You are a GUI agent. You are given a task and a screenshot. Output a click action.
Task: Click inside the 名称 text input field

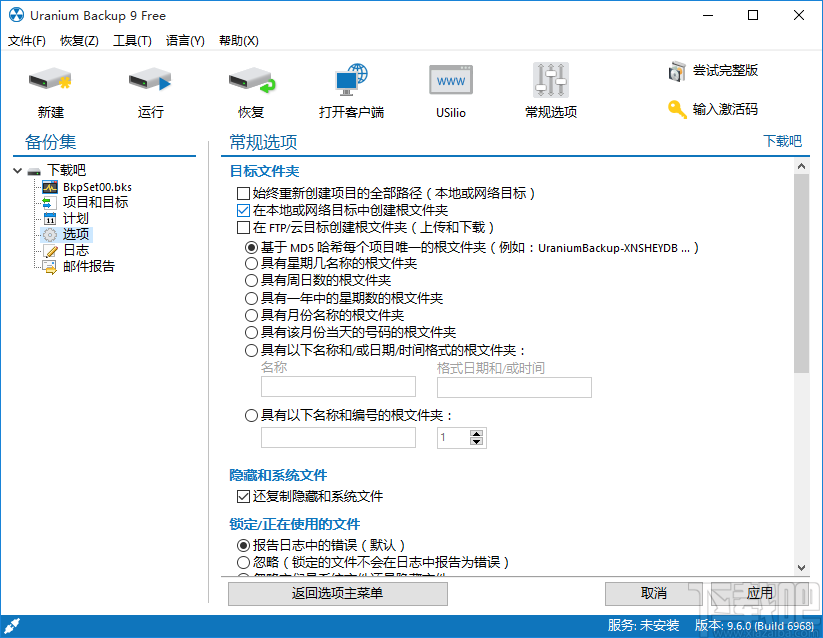[x=337, y=387]
